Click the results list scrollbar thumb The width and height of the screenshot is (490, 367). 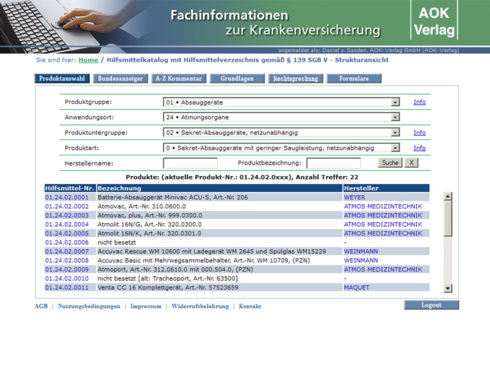448,219
